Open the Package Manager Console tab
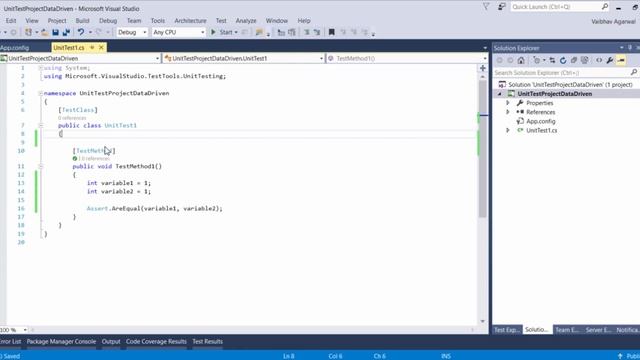Screen dimensions: 640x360 click(x=61, y=342)
